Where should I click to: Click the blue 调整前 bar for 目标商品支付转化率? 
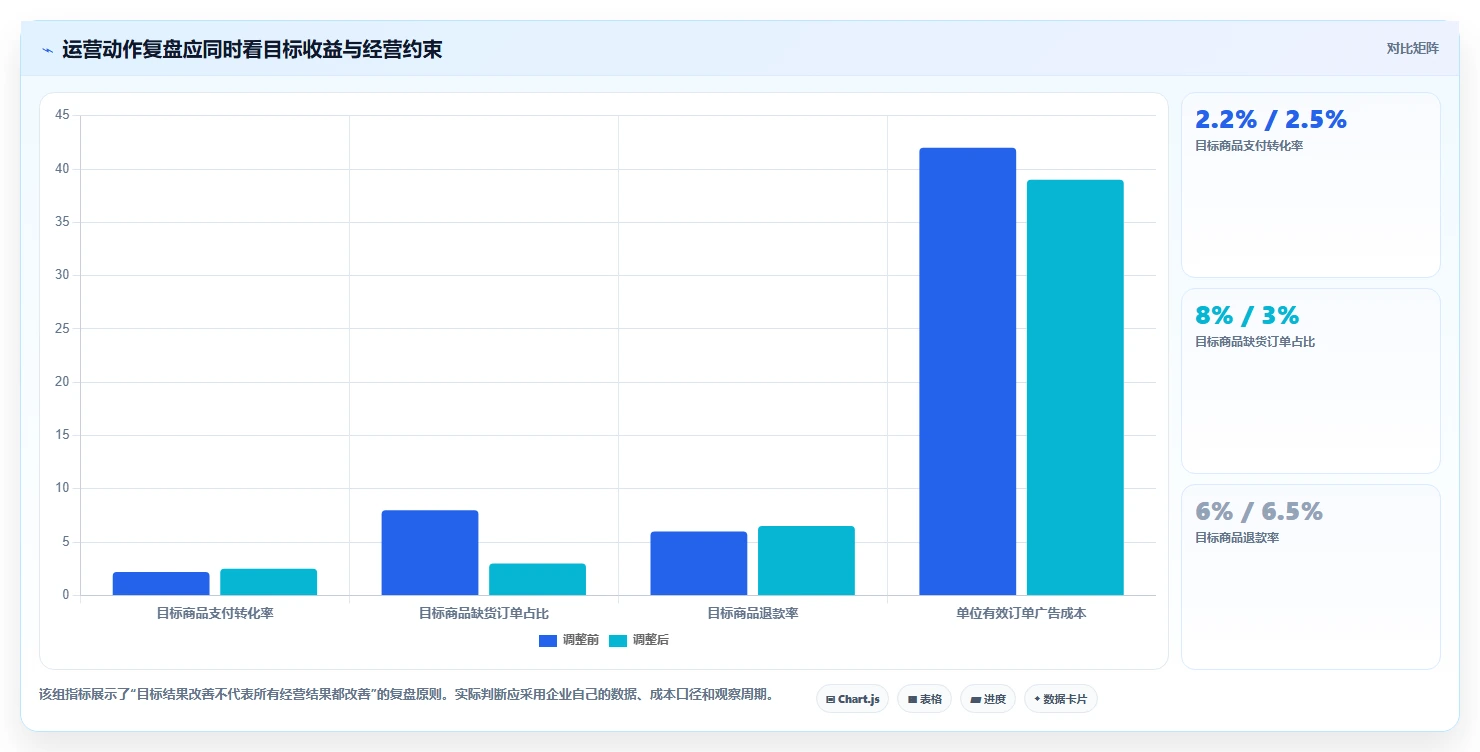[x=161, y=583]
